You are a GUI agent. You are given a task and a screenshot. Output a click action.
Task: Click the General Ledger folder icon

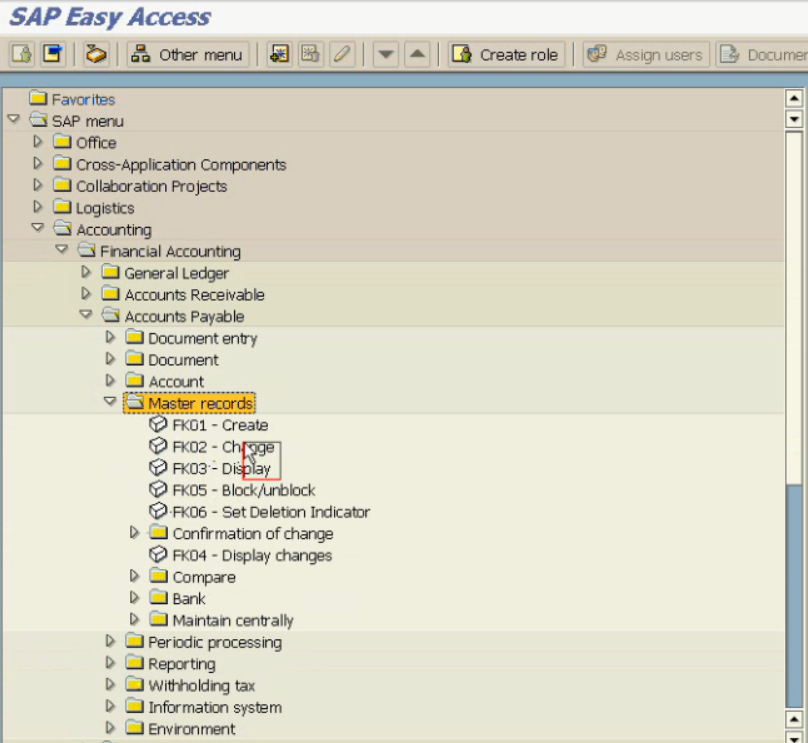[111, 272]
